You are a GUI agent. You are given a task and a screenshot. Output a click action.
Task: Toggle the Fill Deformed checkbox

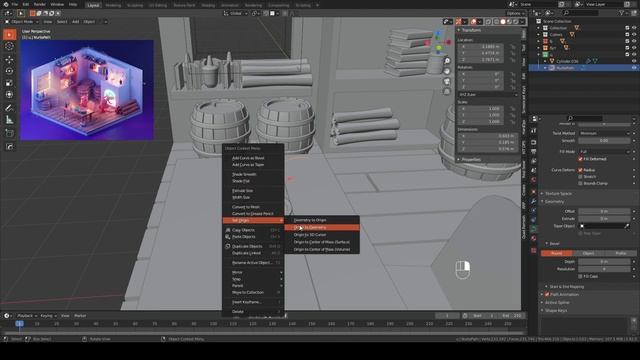[x=580, y=159]
